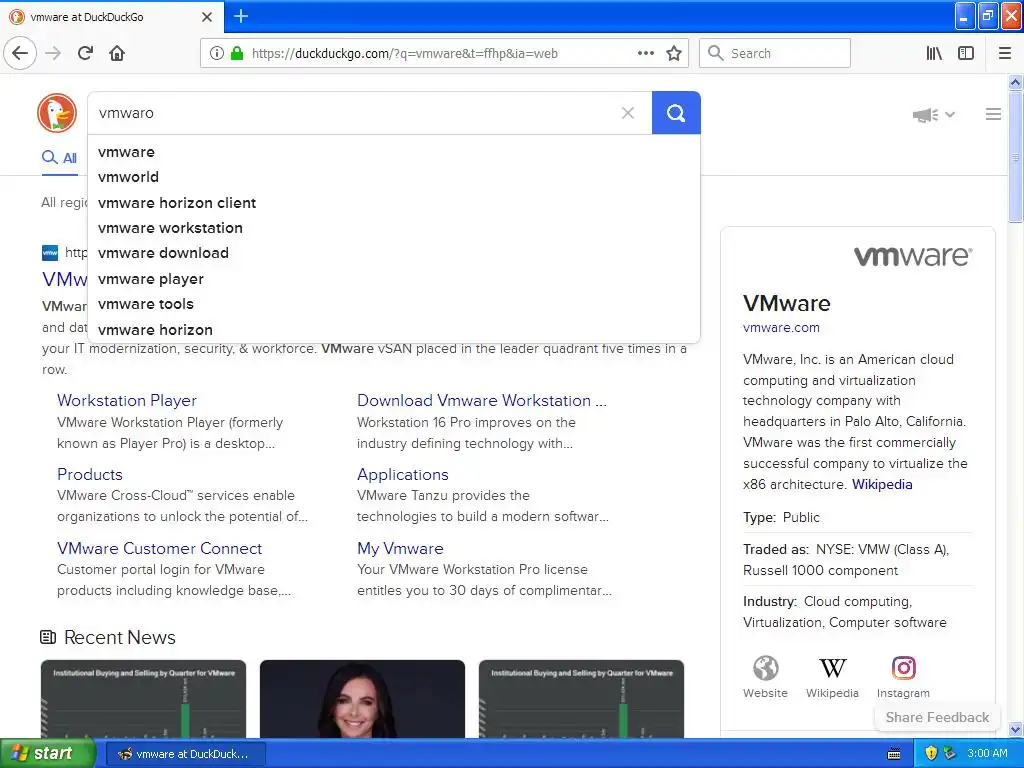Close the 'vmware at DuckDuckGo' tab
This screenshot has height=768, width=1024.
[207, 17]
